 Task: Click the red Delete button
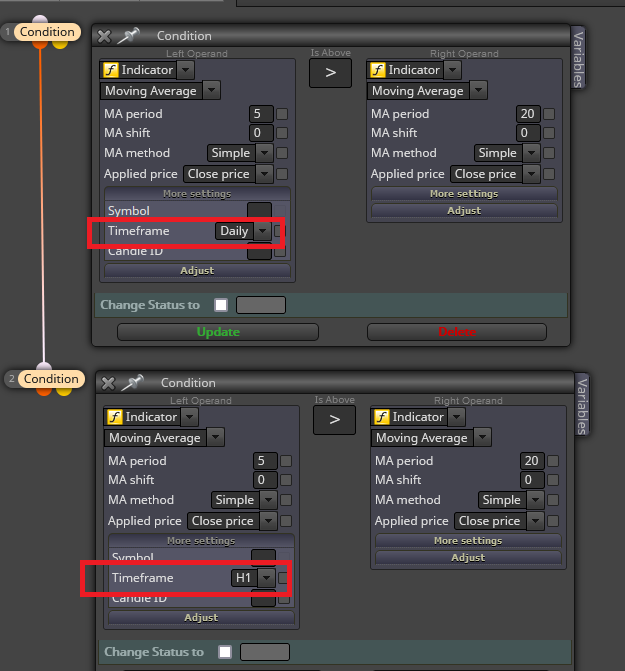click(x=457, y=333)
